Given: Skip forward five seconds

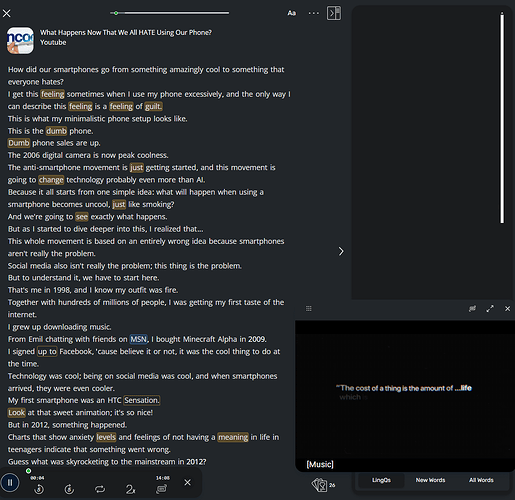Looking at the screenshot, I should click(x=69, y=489).
